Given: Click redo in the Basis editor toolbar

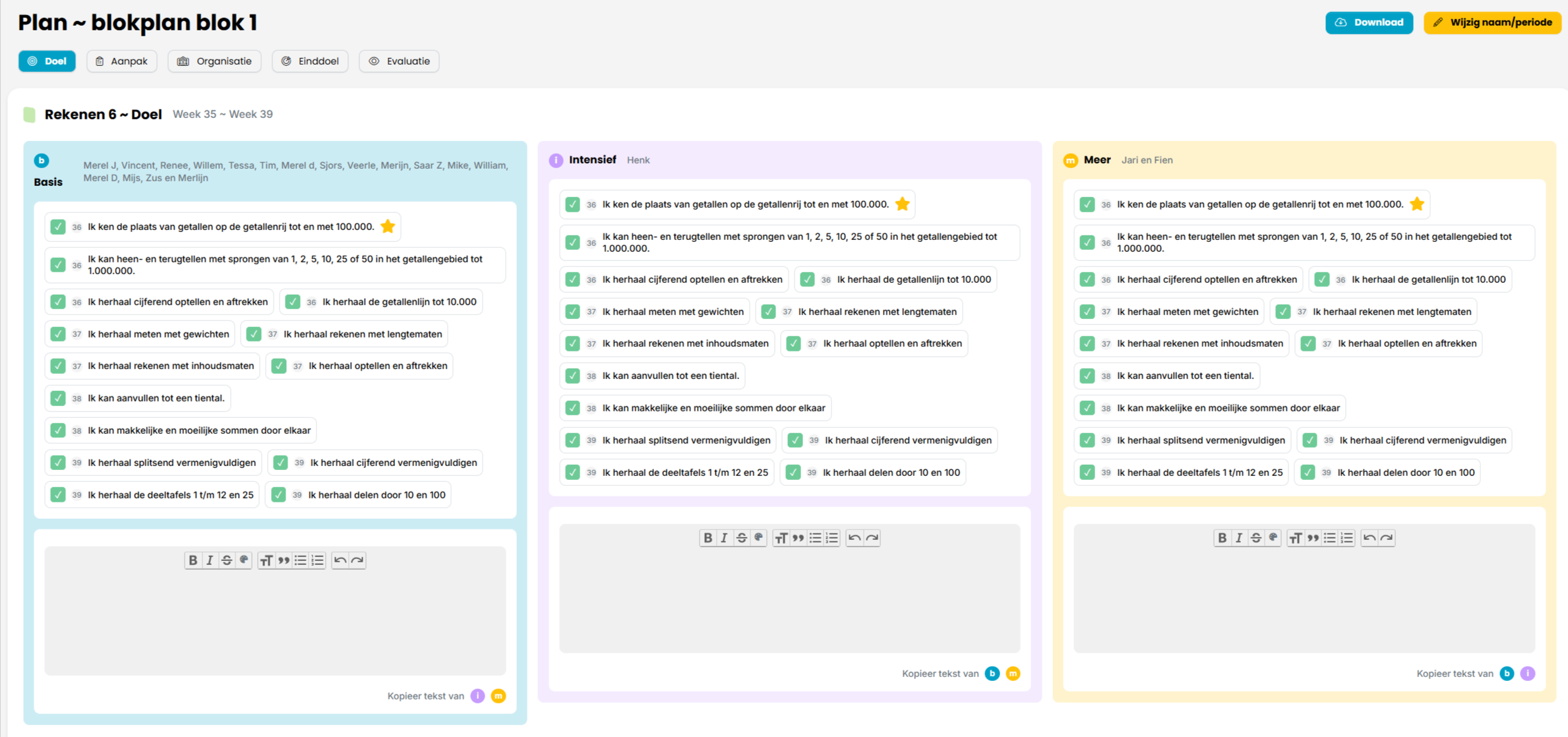Looking at the screenshot, I should [x=357, y=560].
